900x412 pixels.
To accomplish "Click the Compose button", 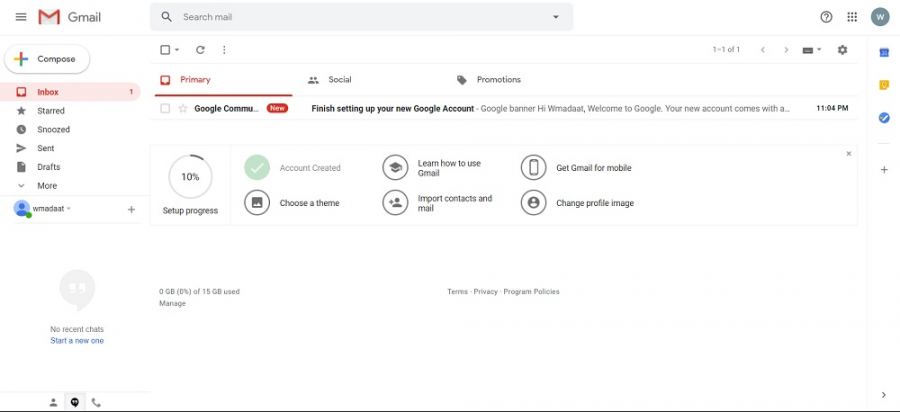I will 47,59.
